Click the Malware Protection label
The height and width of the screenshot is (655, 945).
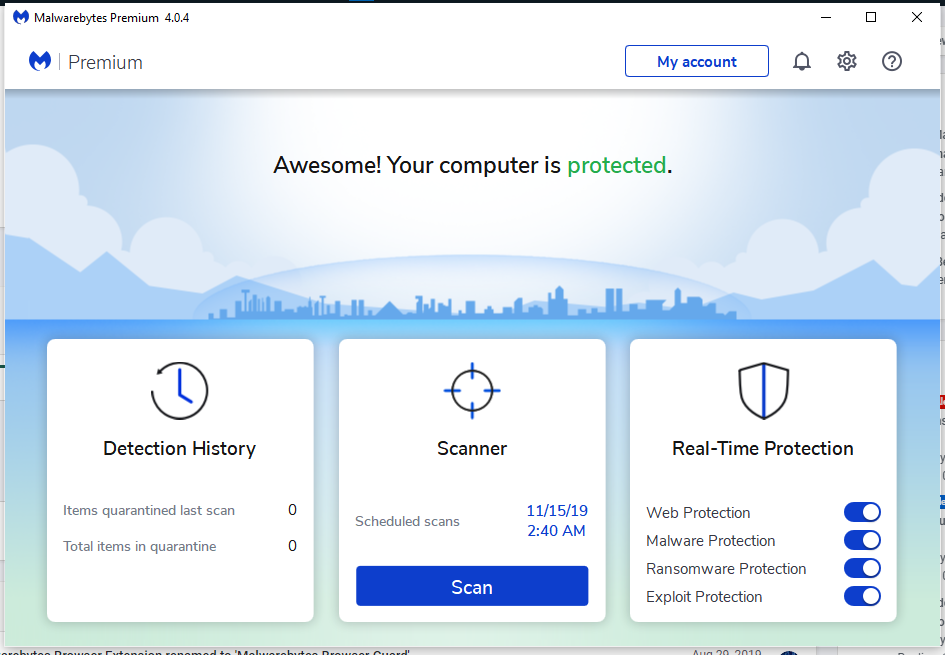[711, 541]
